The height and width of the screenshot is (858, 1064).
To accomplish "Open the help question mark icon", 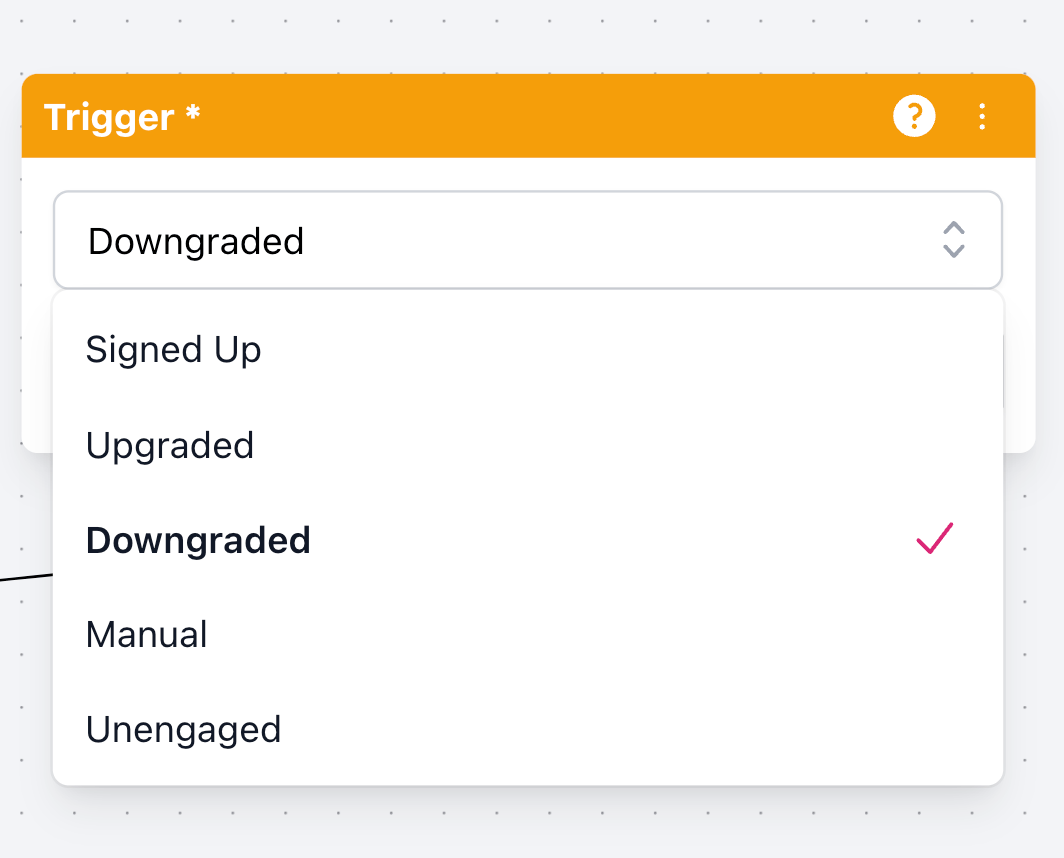I will pyautogui.click(x=914, y=116).
